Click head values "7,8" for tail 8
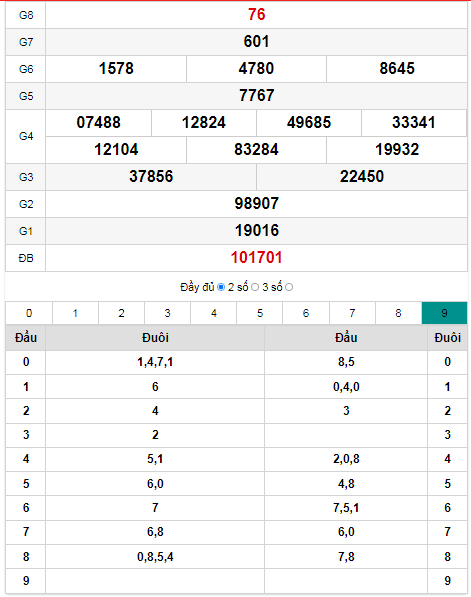This screenshot has height=597, width=471. [x=346, y=557]
